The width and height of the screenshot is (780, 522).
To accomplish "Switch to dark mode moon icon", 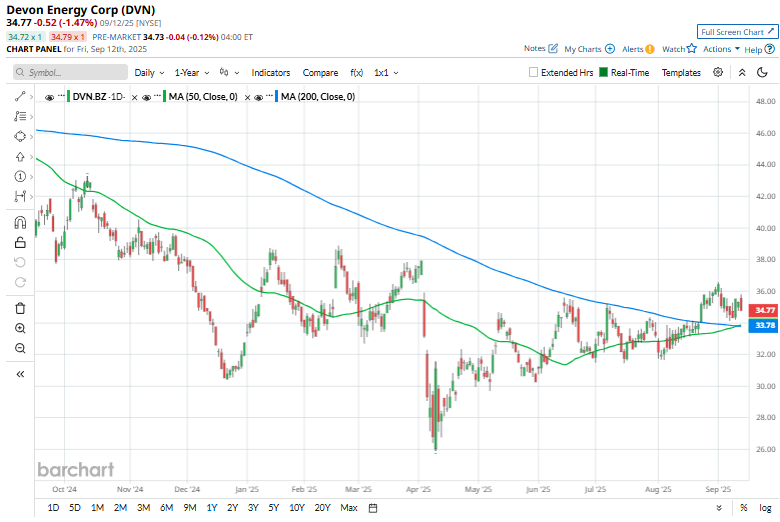I will click(x=762, y=72).
